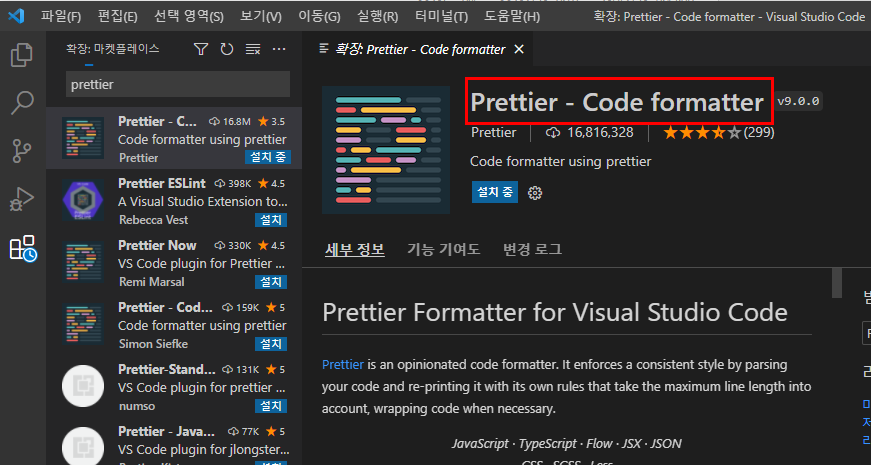871x465 pixels.
Task: Select the Prettier ESLint list entry
Action: pos(174,201)
